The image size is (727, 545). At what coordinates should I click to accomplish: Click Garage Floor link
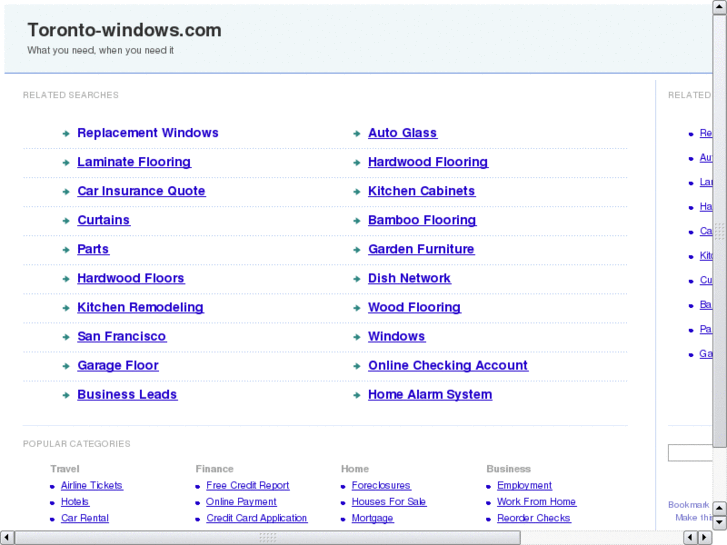(x=118, y=365)
